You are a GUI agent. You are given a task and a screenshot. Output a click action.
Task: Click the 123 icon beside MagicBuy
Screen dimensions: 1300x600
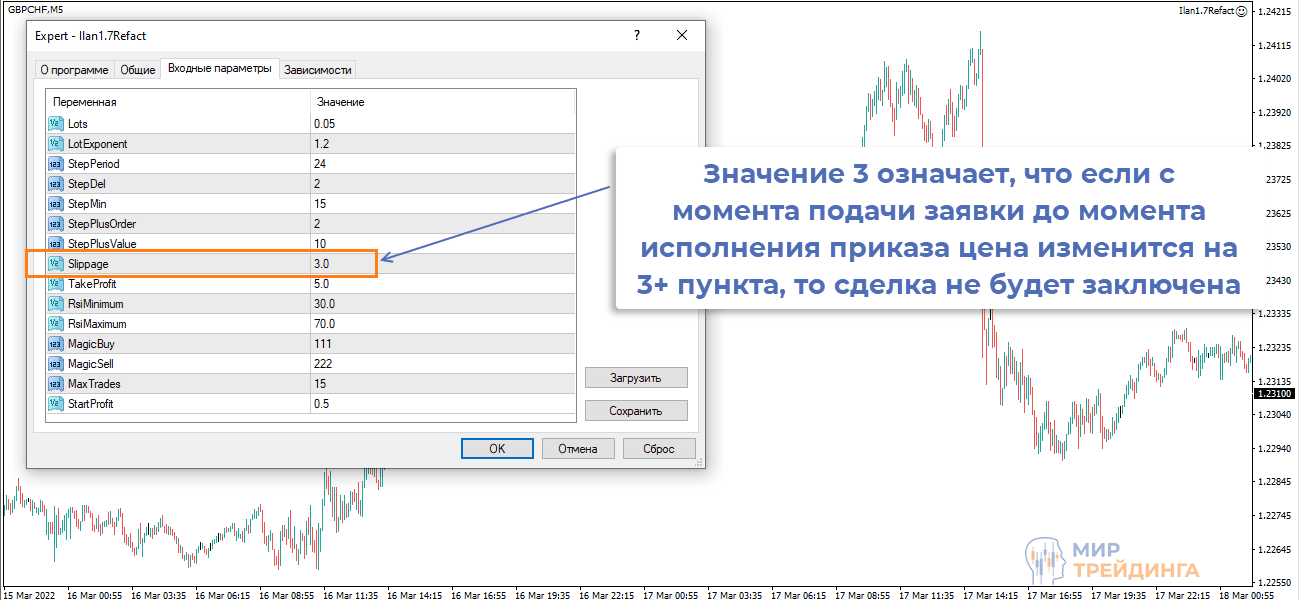(55, 343)
